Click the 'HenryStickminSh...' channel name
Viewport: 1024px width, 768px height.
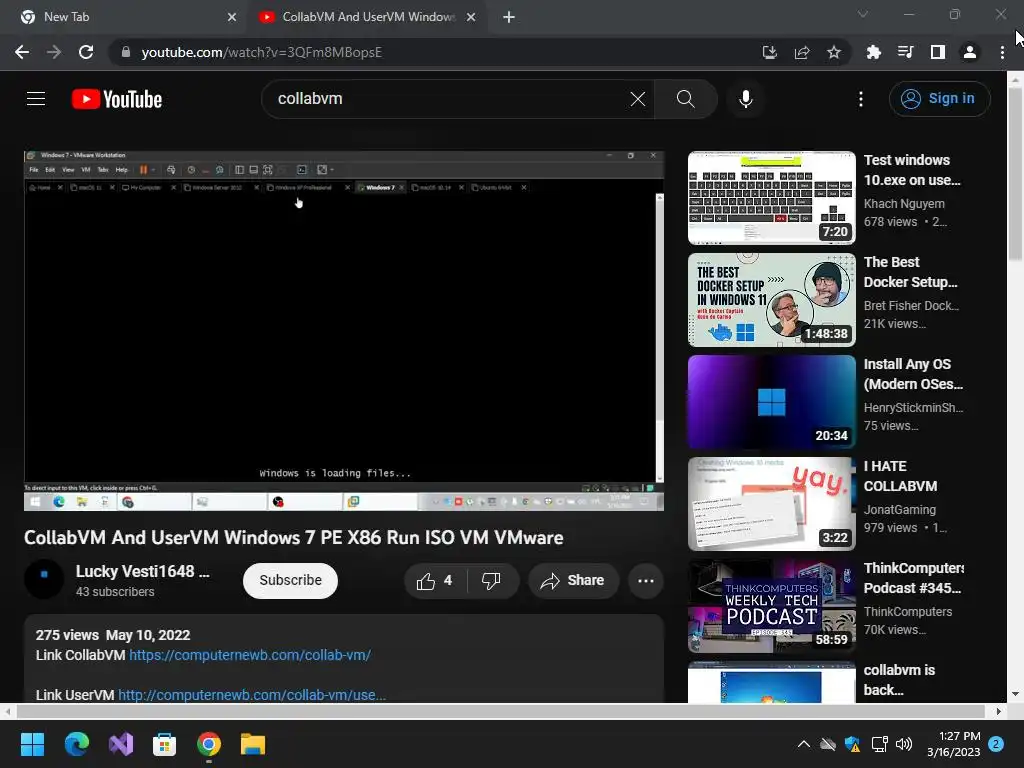click(x=913, y=408)
